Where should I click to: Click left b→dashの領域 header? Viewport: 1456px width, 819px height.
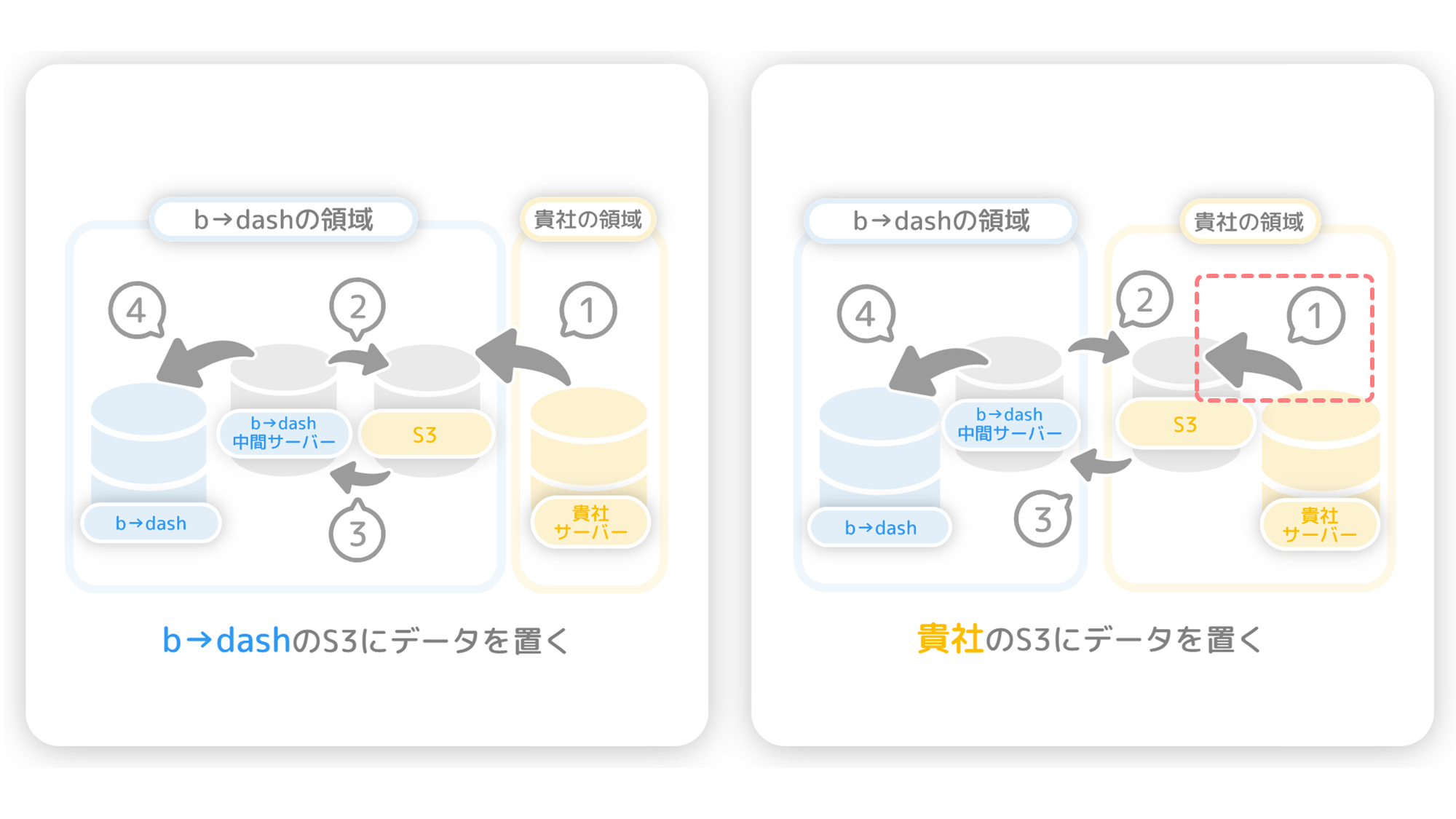[x=283, y=219]
